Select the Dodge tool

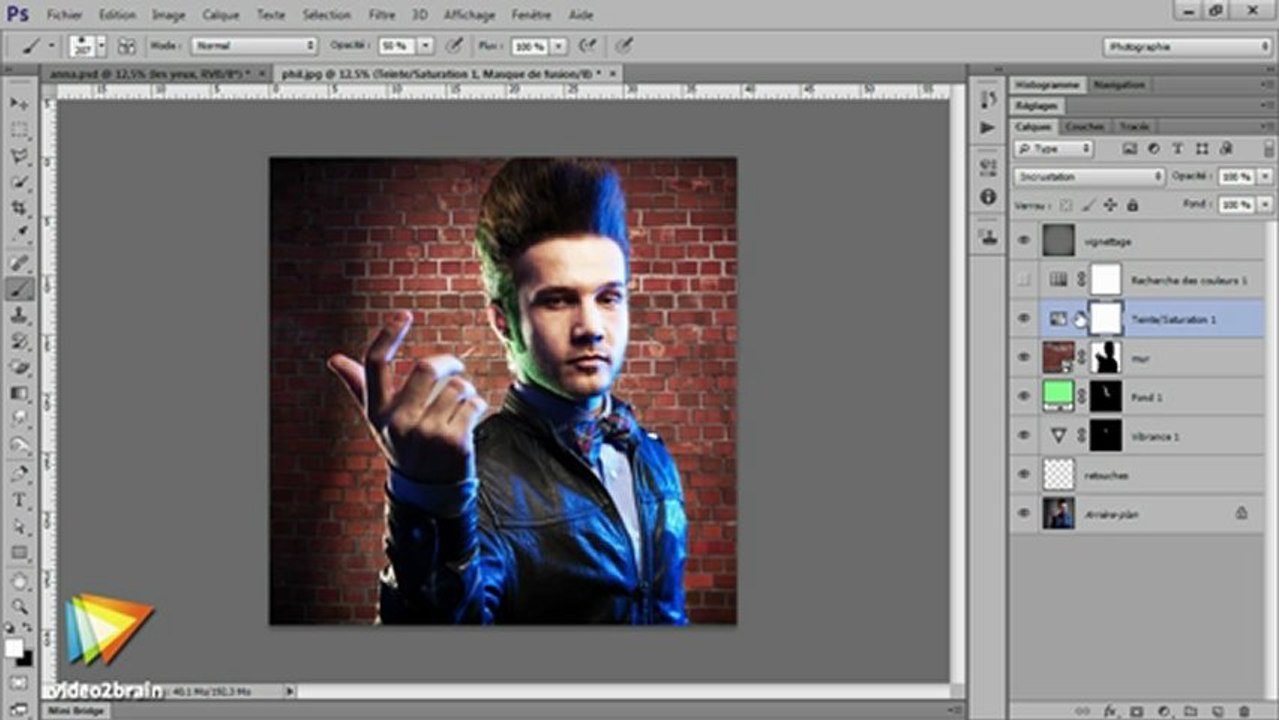20,445
